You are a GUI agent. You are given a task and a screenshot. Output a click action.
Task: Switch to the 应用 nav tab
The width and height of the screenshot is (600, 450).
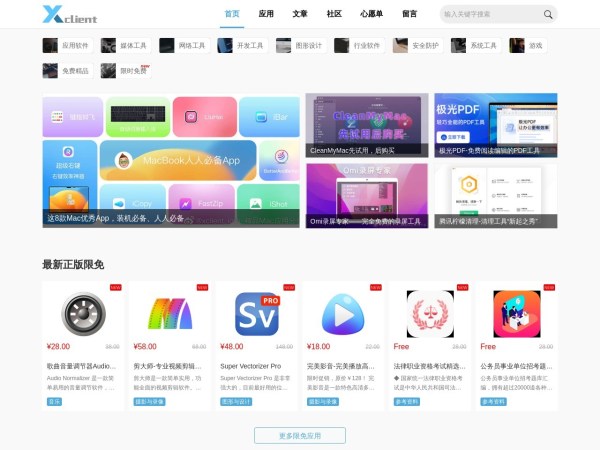pos(266,14)
